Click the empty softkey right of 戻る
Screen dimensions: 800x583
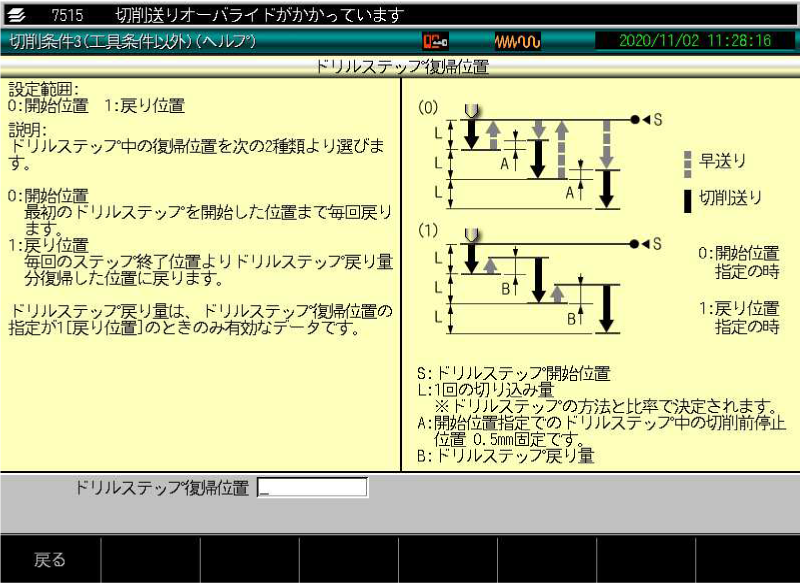[150, 560]
